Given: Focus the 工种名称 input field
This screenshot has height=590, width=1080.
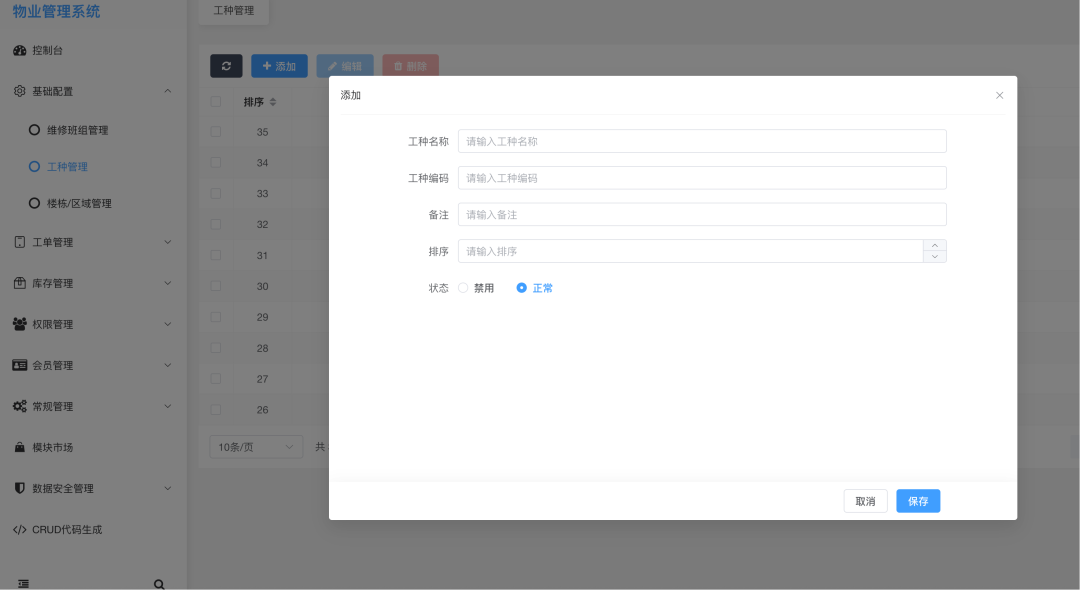Looking at the screenshot, I should point(702,141).
